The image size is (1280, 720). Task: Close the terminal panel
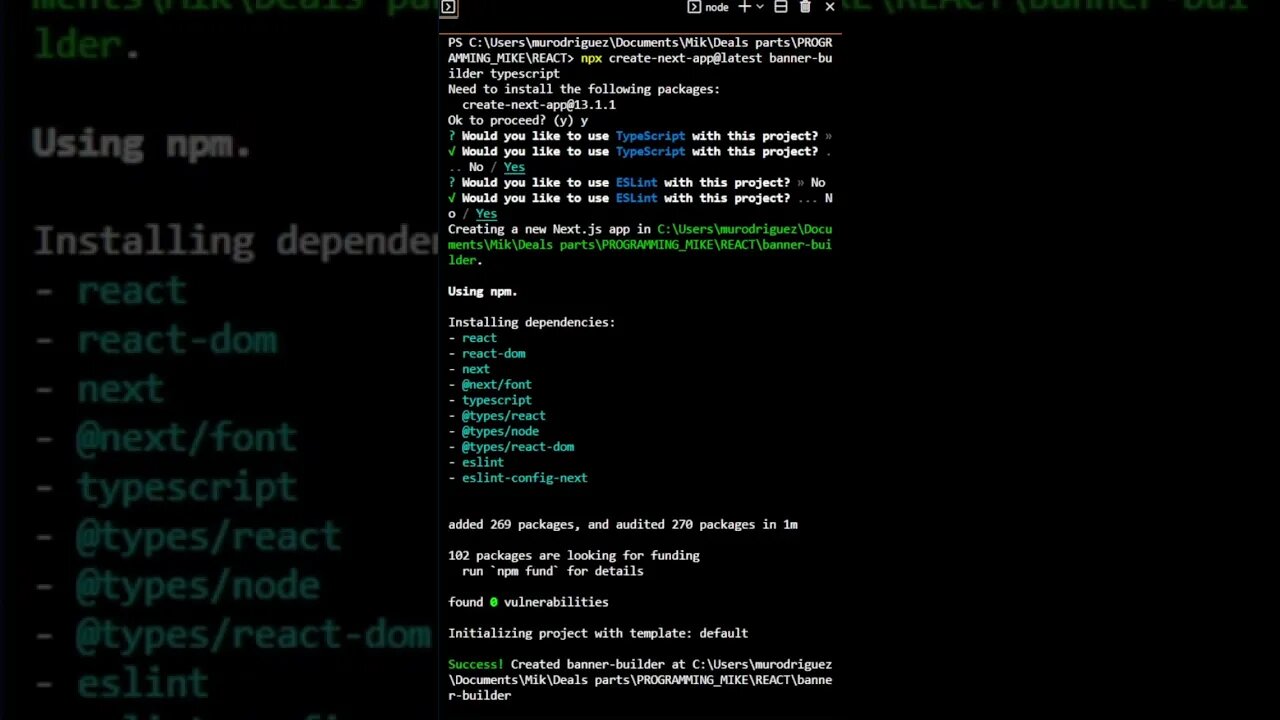click(x=830, y=7)
